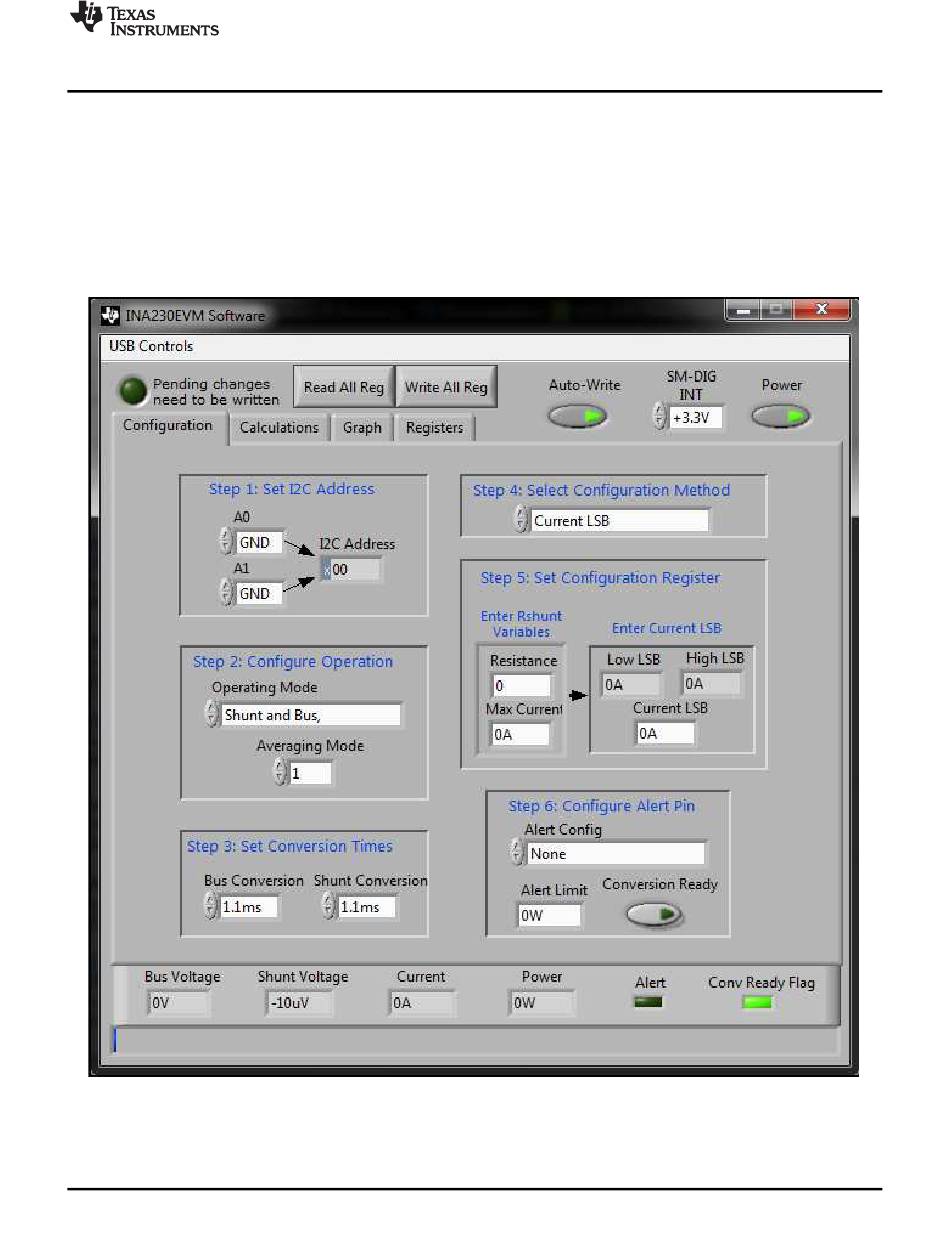Toggle the Auto-Write switch
Screen dimensions: 950x1241
(578, 416)
